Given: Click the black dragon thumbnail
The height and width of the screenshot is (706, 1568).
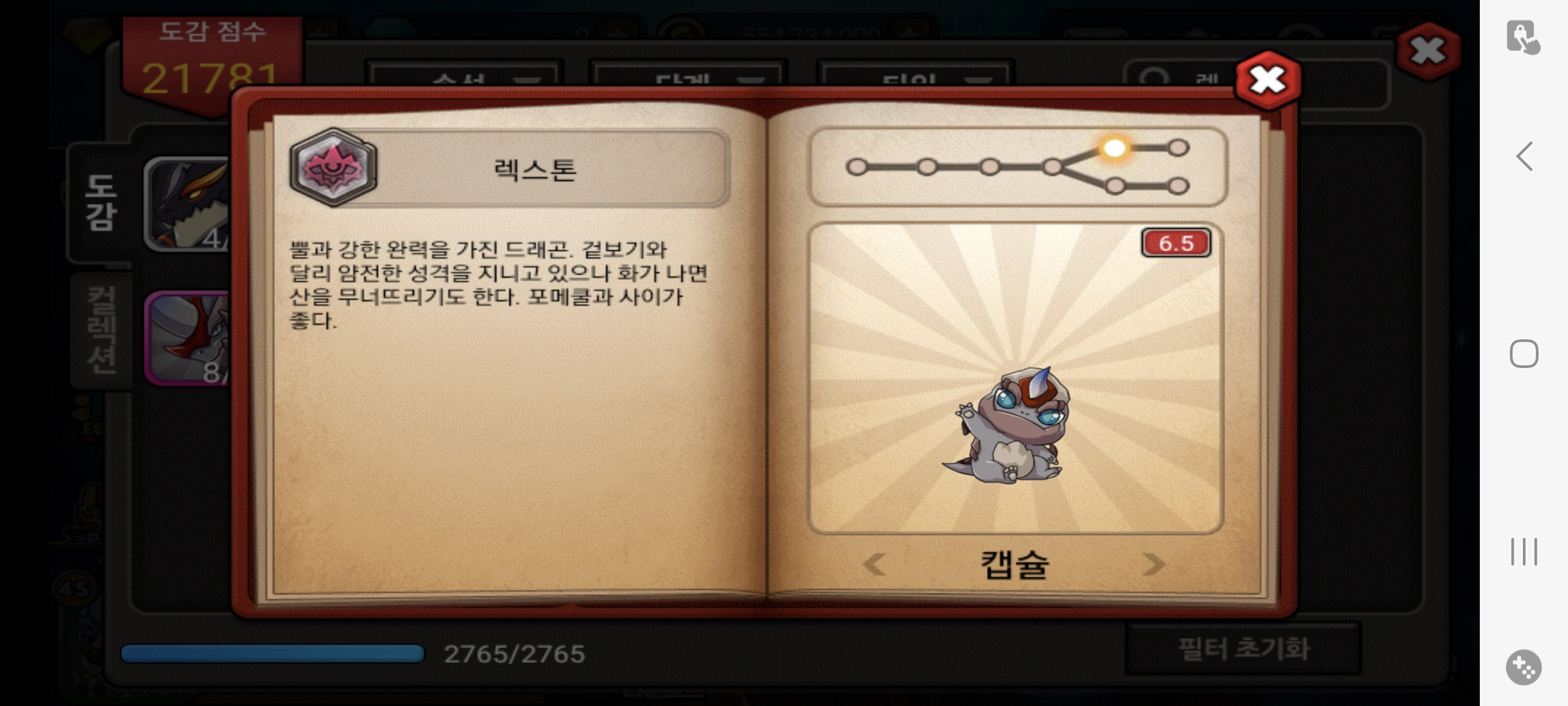Looking at the screenshot, I should point(188,204).
